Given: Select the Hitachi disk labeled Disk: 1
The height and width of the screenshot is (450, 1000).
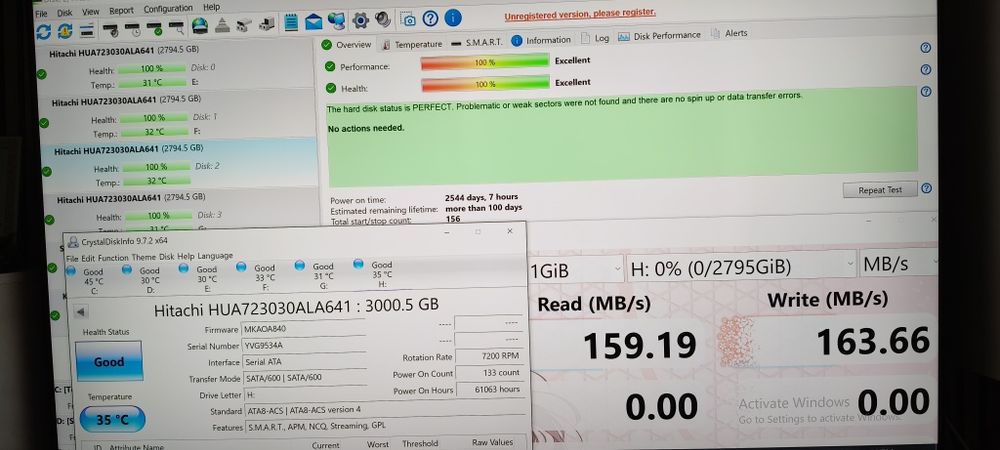Looking at the screenshot, I should pyautogui.click(x=178, y=117).
